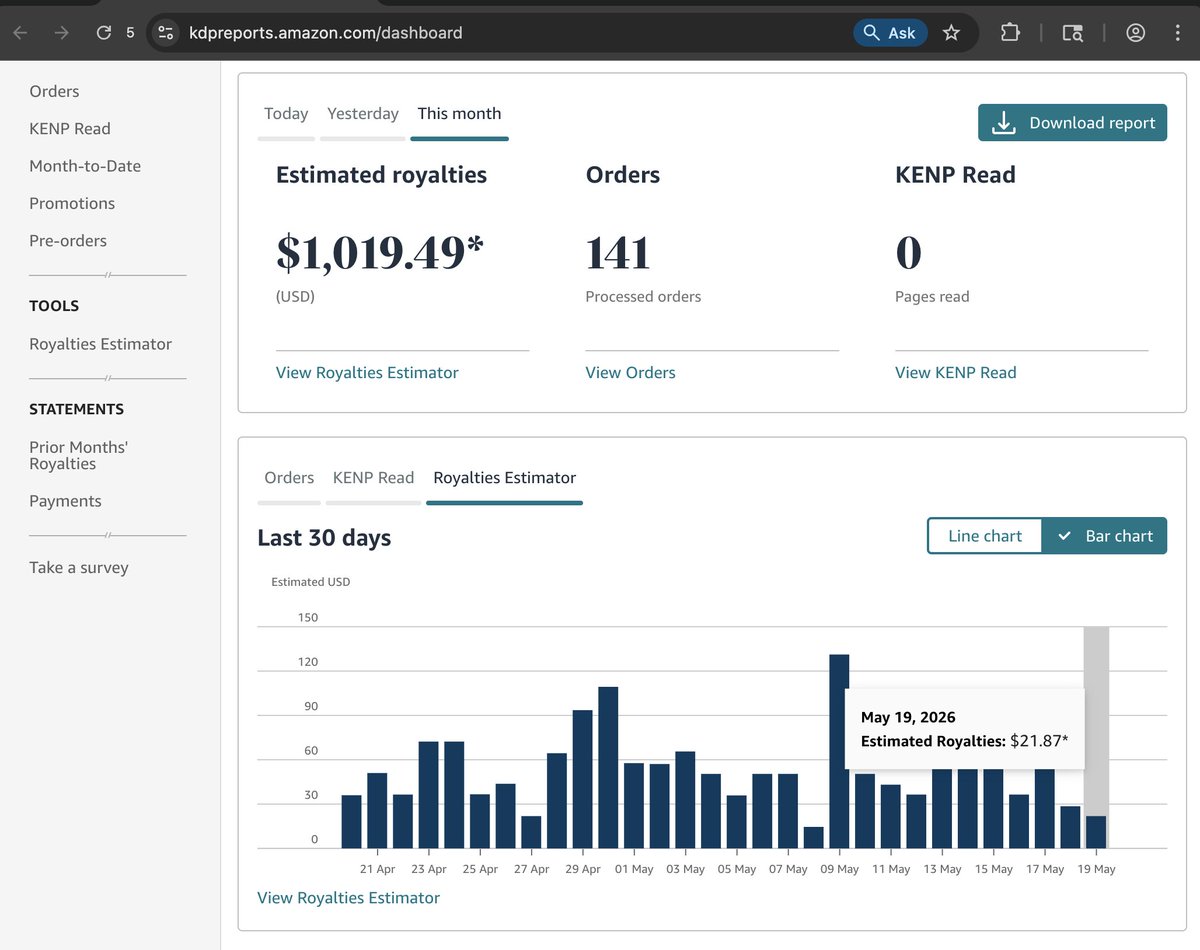Switch chart to Line chart
The image size is (1200, 950).
click(985, 536)
